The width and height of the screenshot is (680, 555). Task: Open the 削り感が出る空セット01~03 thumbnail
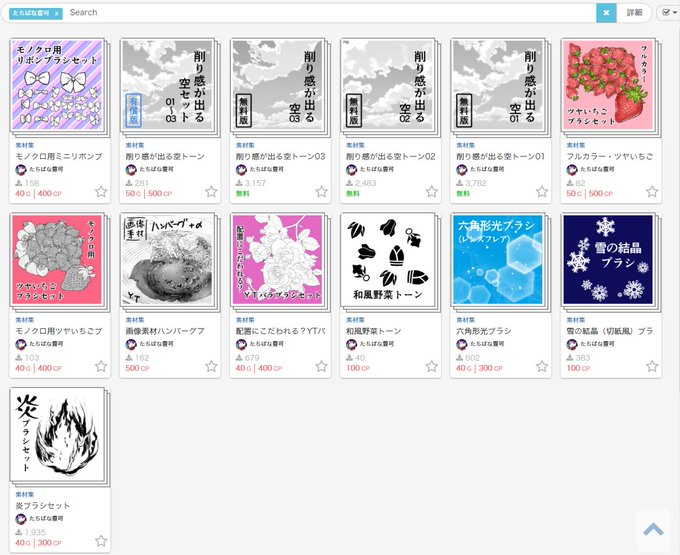coord(168,85)
